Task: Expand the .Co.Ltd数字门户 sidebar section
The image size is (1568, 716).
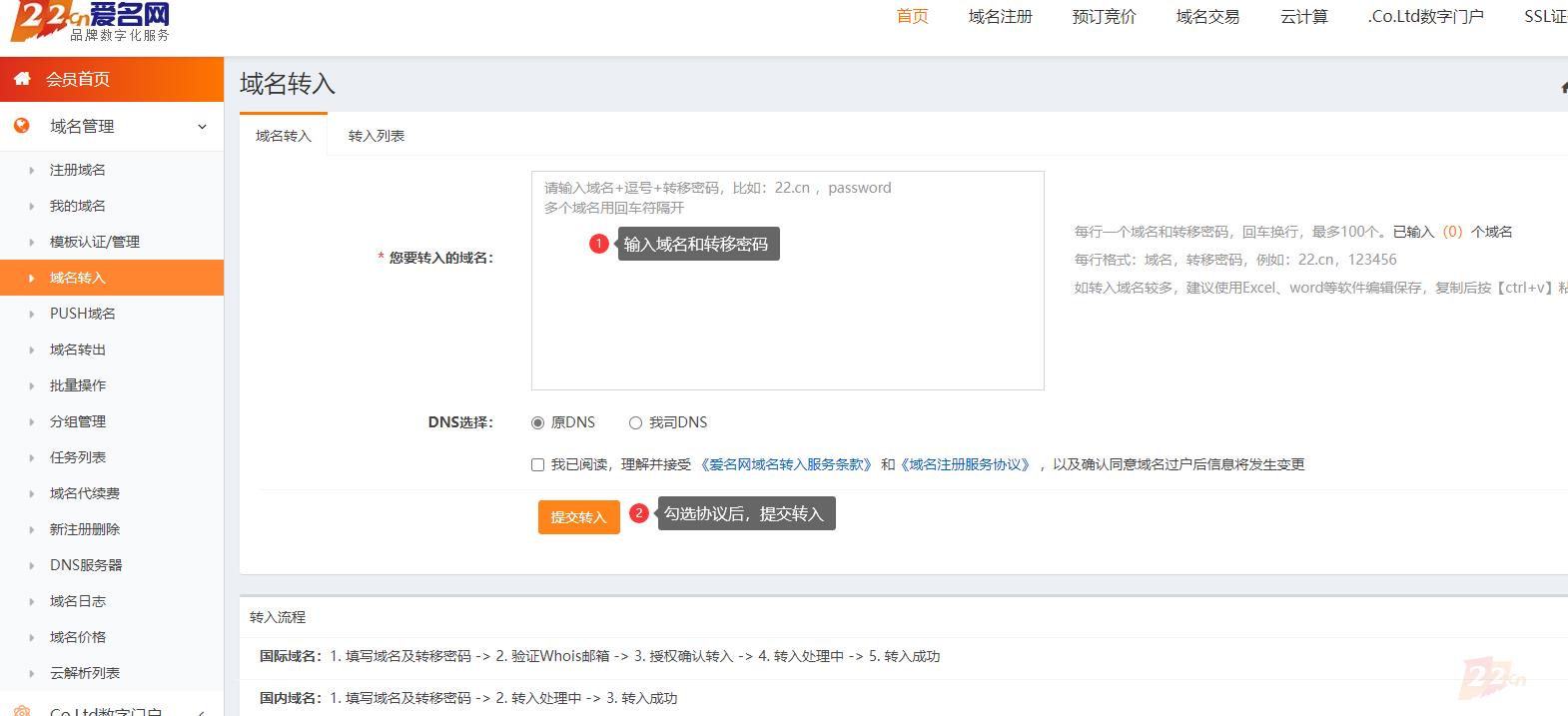Action: [x=202, y=711]
